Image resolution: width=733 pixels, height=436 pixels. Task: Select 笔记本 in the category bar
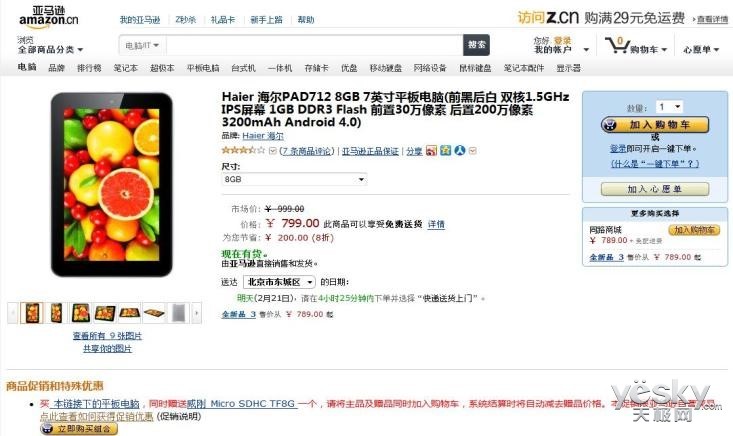pos(125,68)
